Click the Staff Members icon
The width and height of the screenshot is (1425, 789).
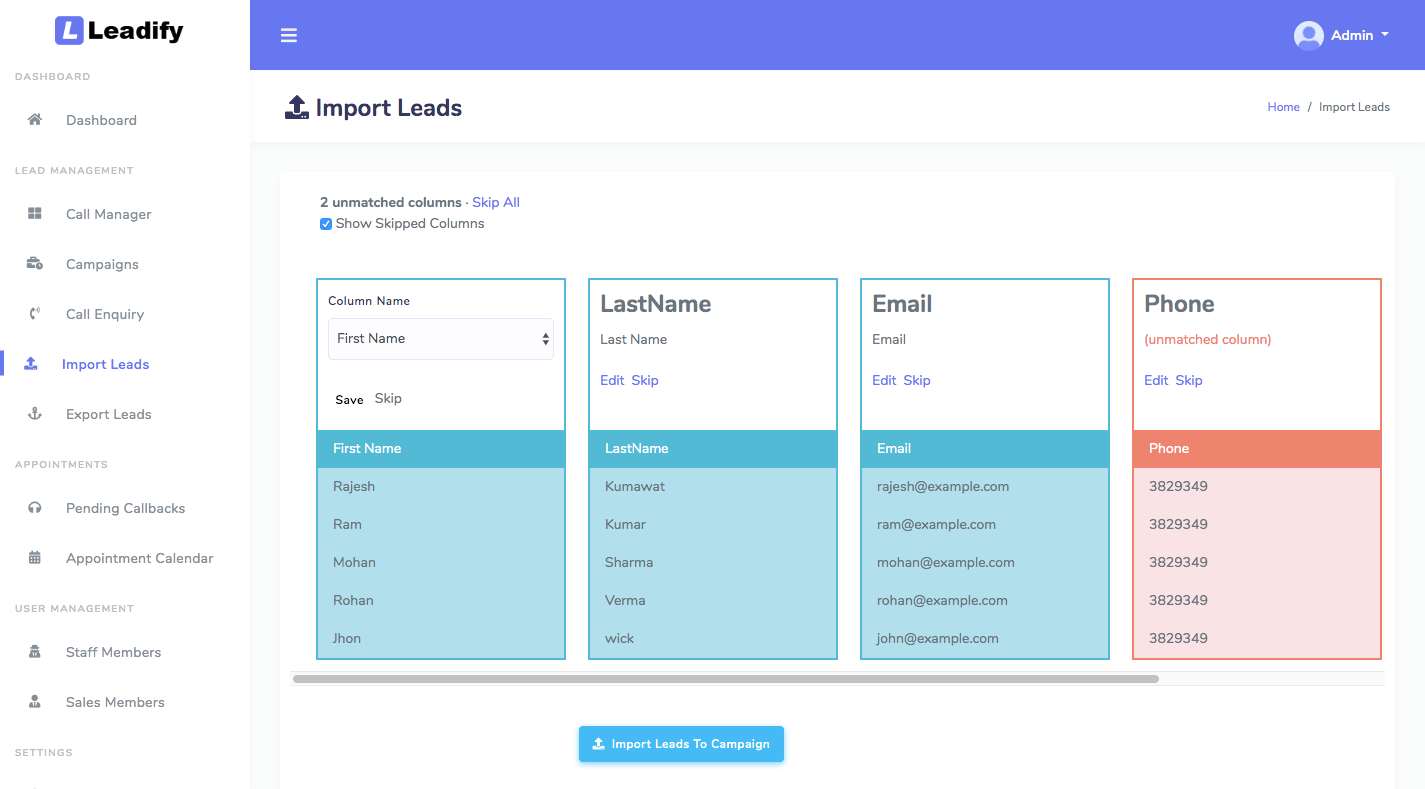pos(35,651)
